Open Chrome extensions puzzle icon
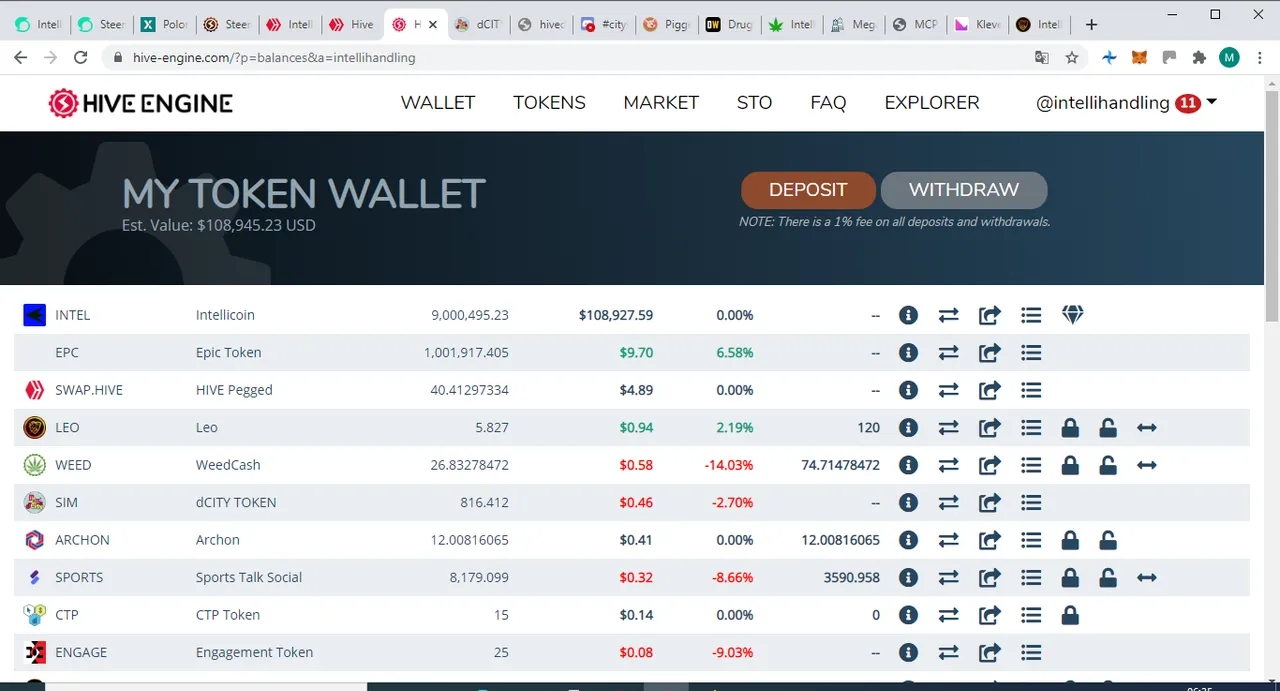This screenshot has width=1280, height=691. click(x=1199, y=58)
